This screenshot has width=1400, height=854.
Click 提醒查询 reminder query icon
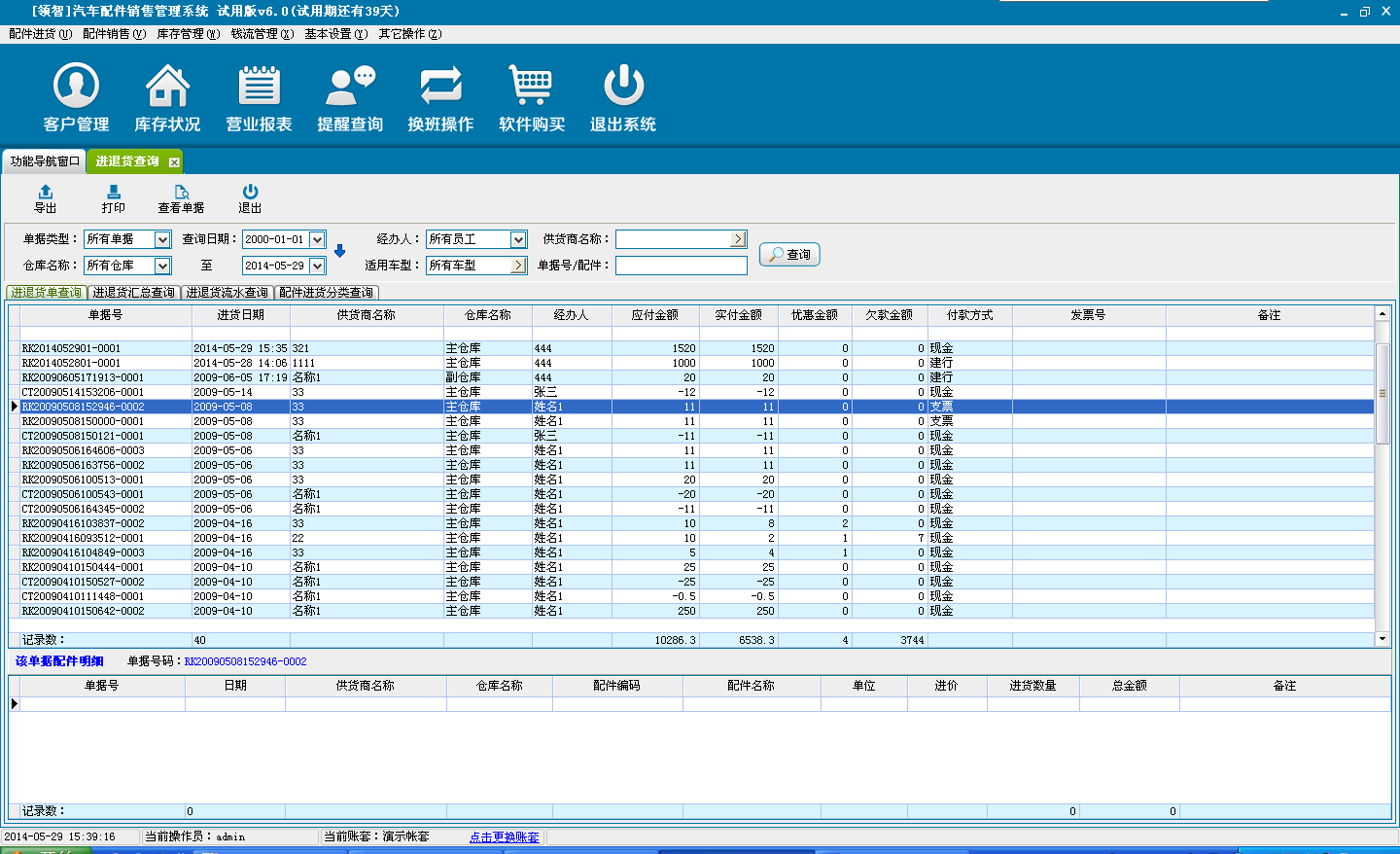pos(350,87)
